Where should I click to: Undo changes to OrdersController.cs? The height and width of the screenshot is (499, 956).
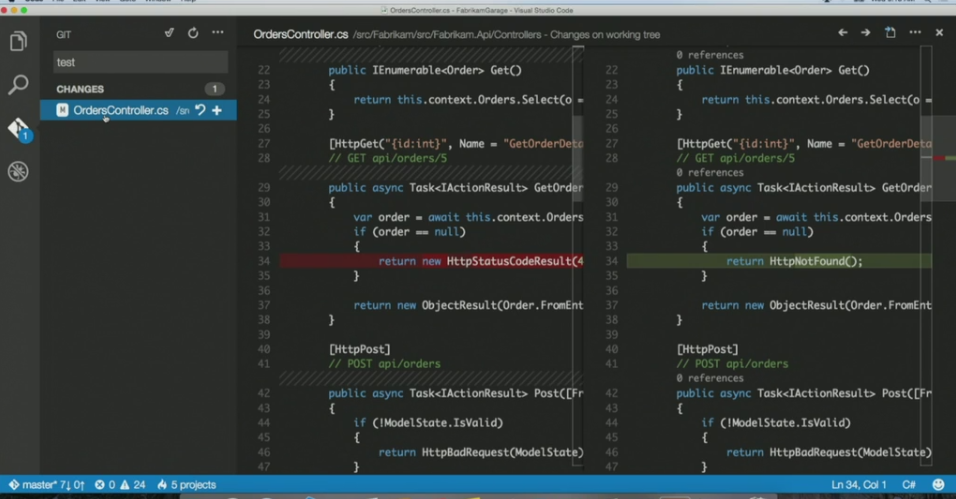click(200, 110)
